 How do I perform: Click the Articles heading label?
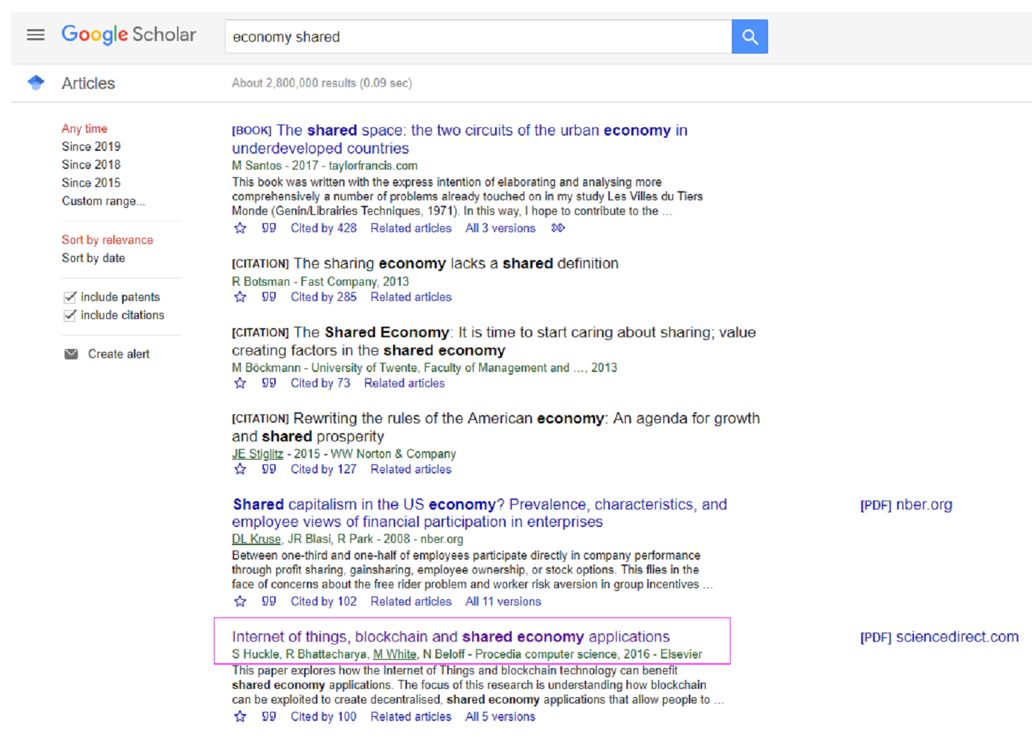pyautogui.click(x=88, y=84)
